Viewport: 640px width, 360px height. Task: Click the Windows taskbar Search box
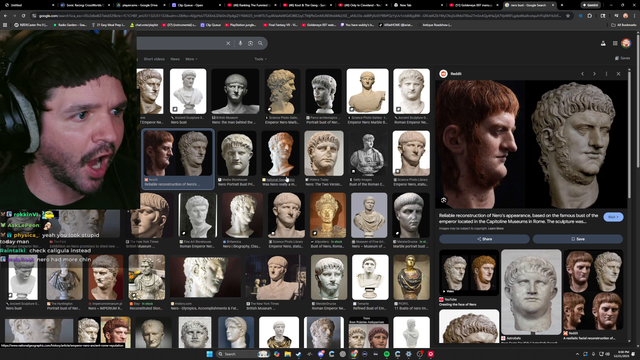click(243, 354)
